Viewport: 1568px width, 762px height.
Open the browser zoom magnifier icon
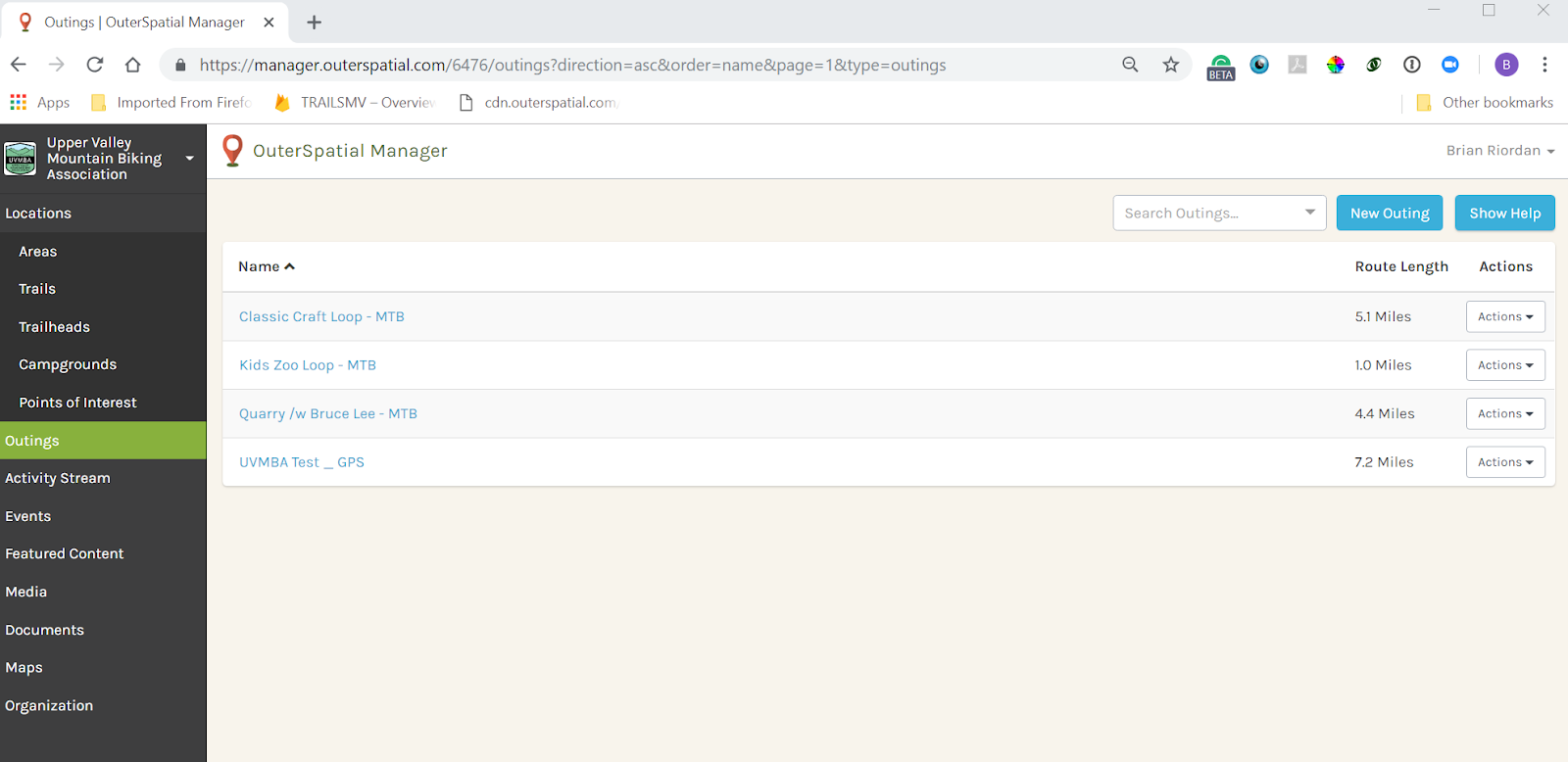[x=1130, y=65]
